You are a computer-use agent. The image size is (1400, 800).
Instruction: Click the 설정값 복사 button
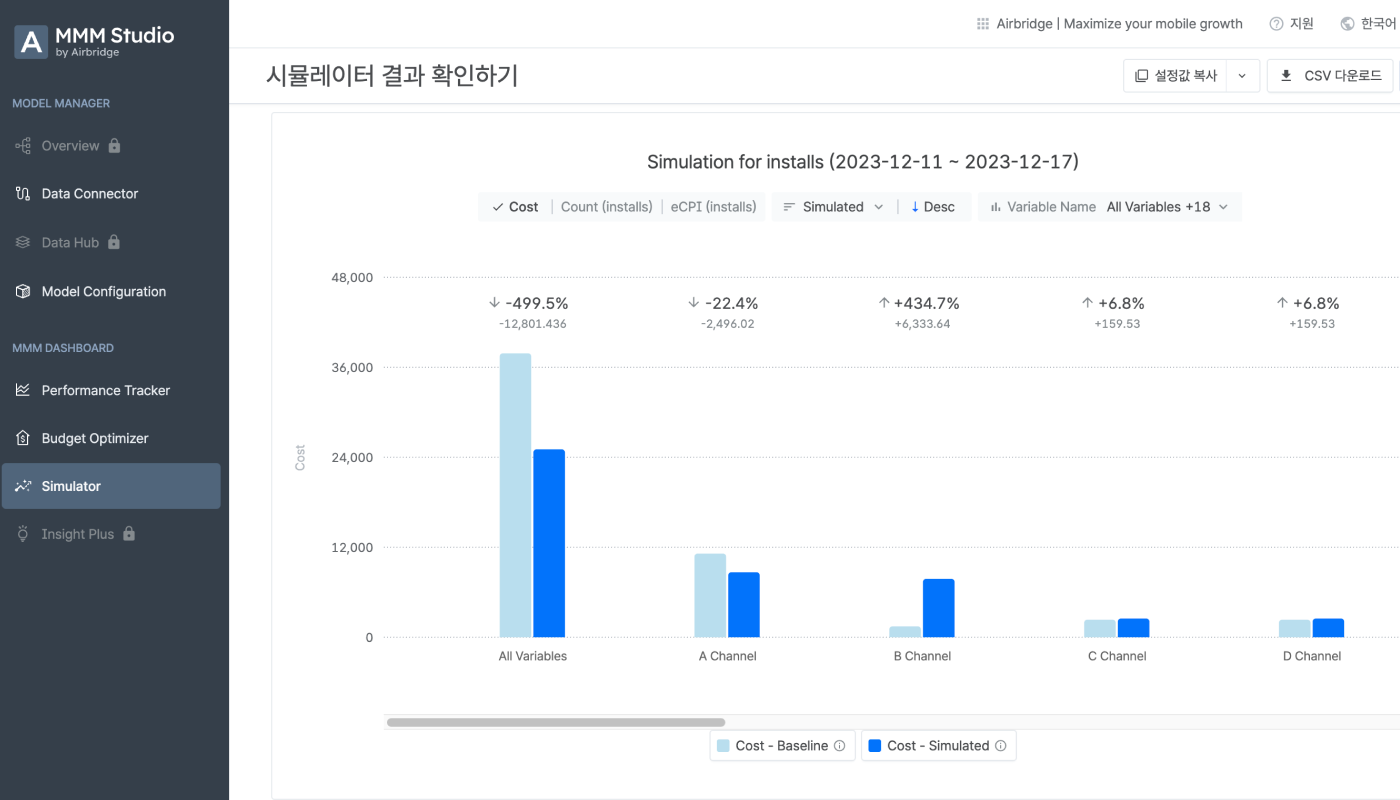(x=1176, y=76)
